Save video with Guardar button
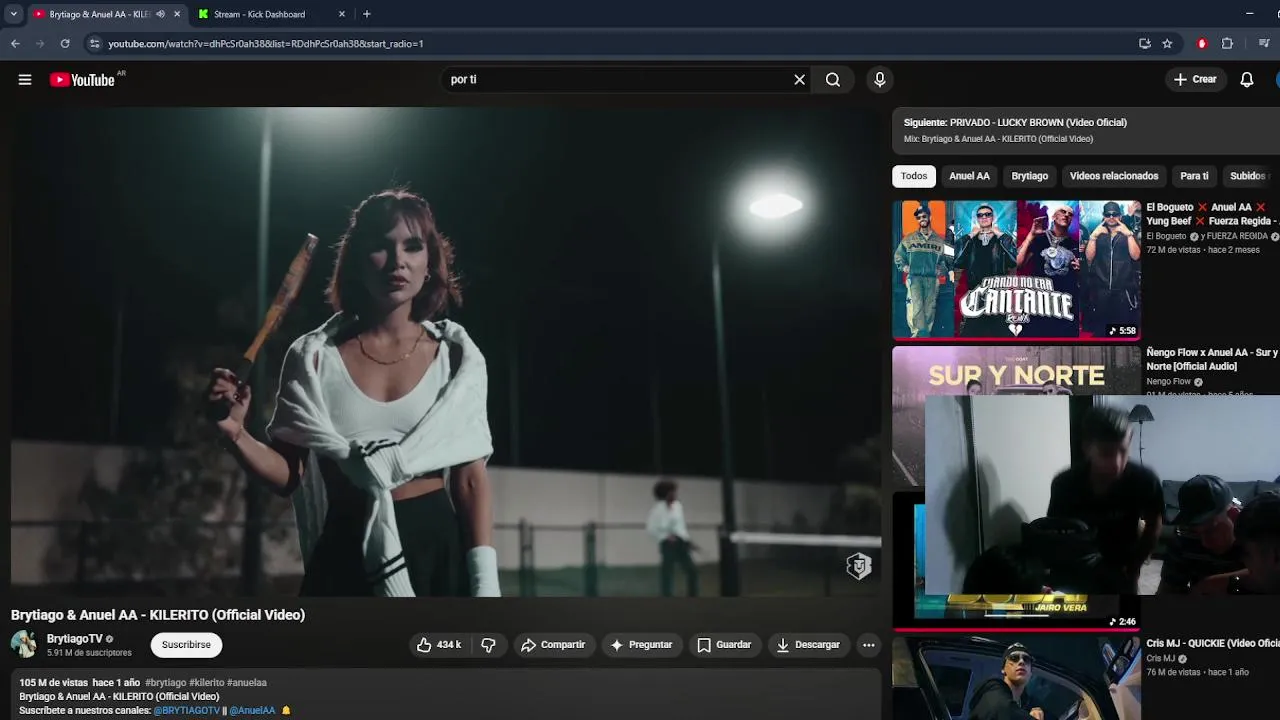 [x=724, y=645]
